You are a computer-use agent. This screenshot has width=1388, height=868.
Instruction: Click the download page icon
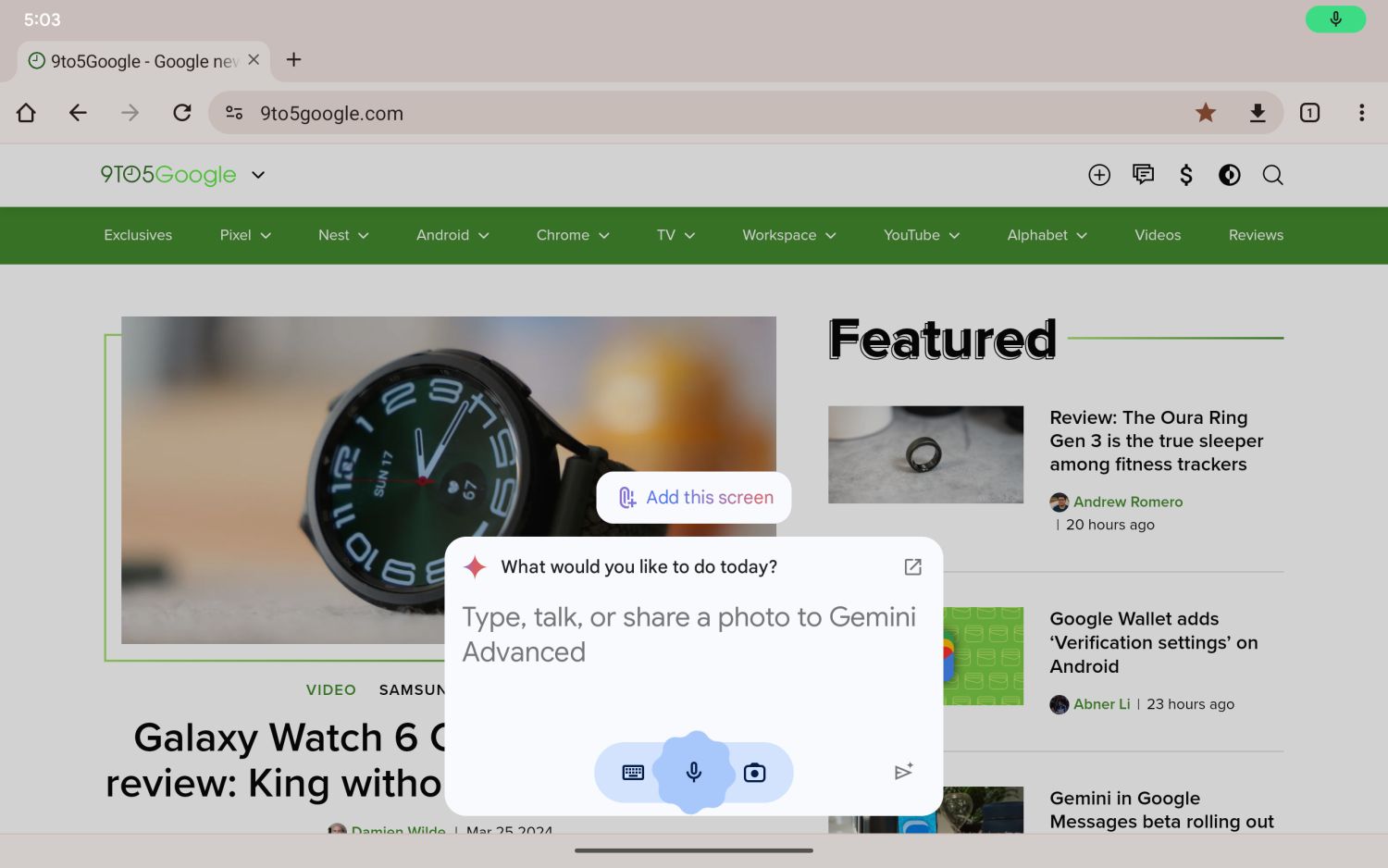(1257, 113)
